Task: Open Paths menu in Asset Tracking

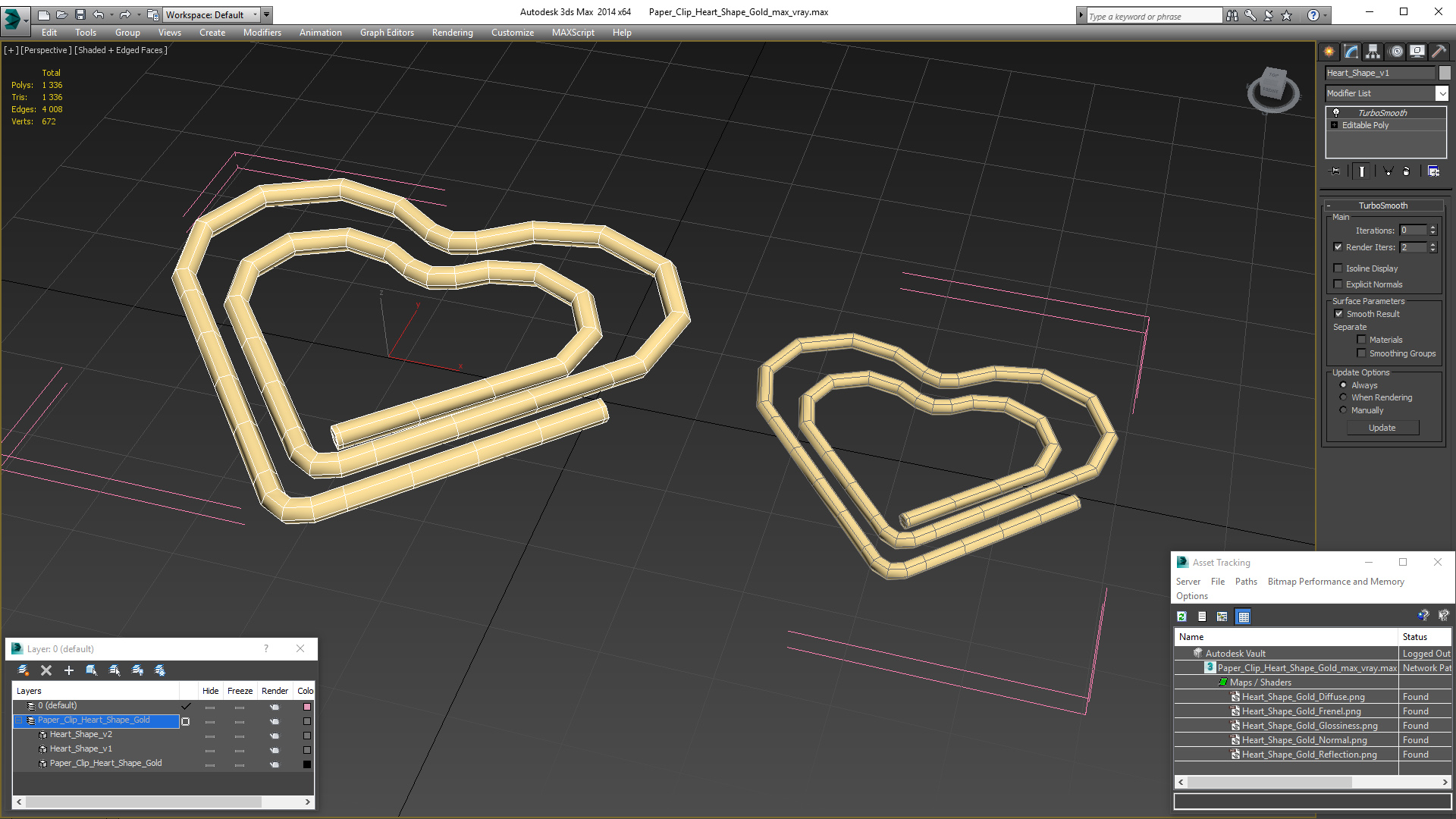Action: 1246,582
